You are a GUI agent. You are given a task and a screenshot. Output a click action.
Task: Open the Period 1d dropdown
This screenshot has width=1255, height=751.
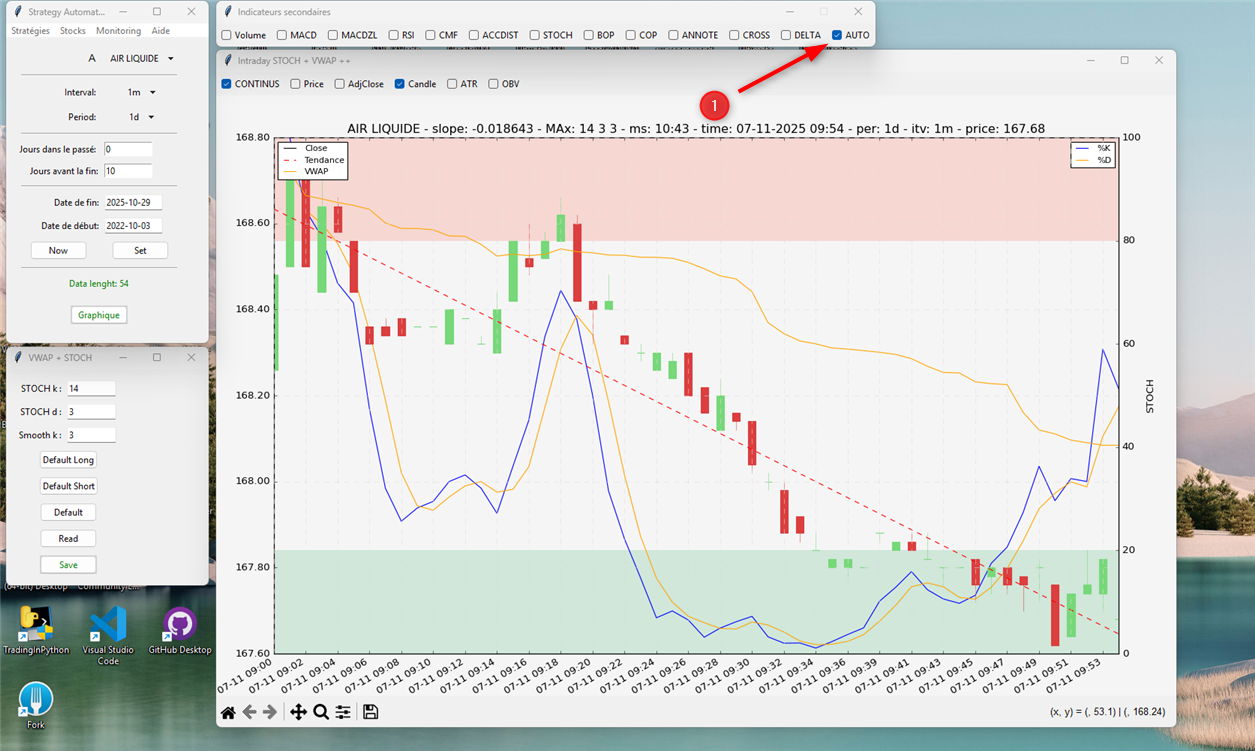(141, 117)
